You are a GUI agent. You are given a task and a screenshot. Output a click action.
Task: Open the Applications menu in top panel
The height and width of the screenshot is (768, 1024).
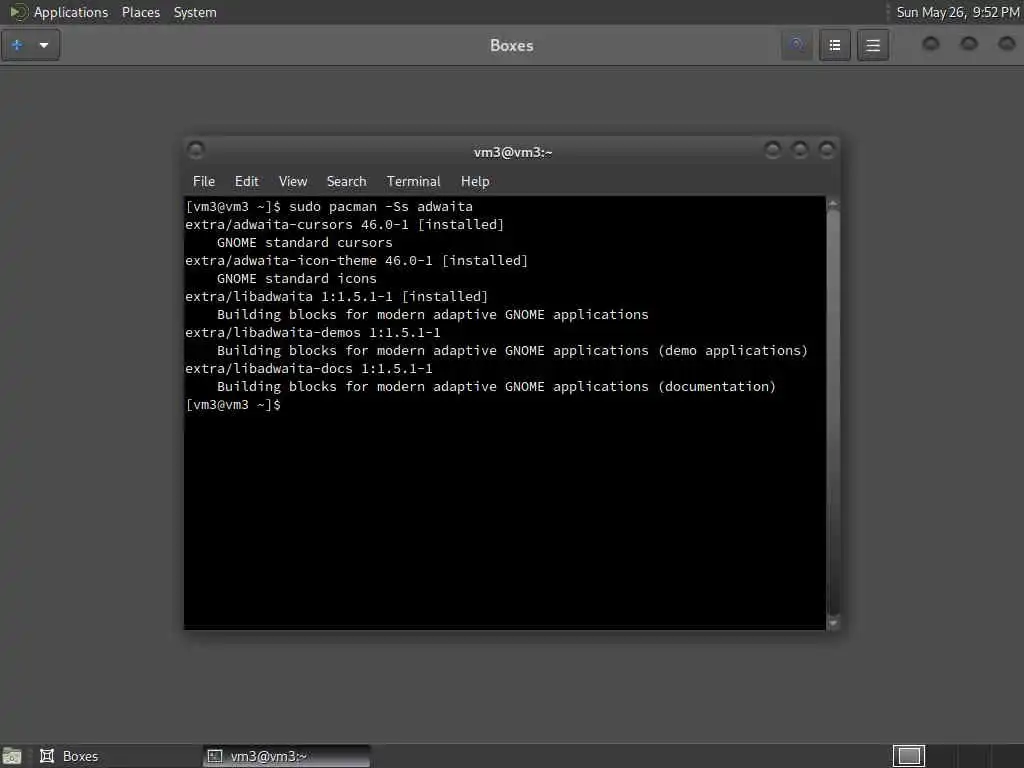point(71,12)
